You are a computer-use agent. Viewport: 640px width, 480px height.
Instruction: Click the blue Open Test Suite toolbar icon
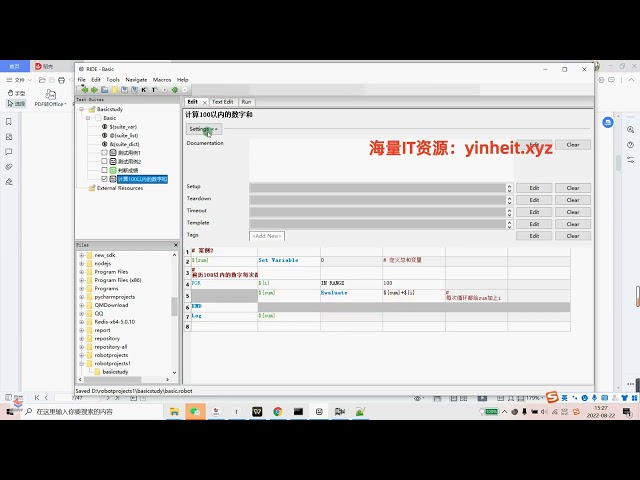click(x=104, y=90)
